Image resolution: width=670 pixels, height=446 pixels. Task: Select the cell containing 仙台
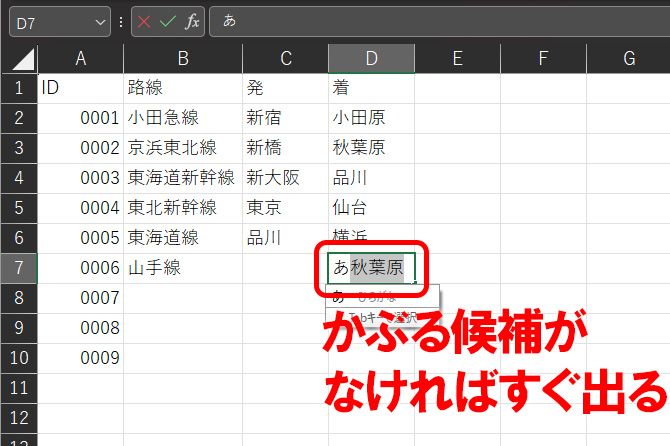point(371,208)
